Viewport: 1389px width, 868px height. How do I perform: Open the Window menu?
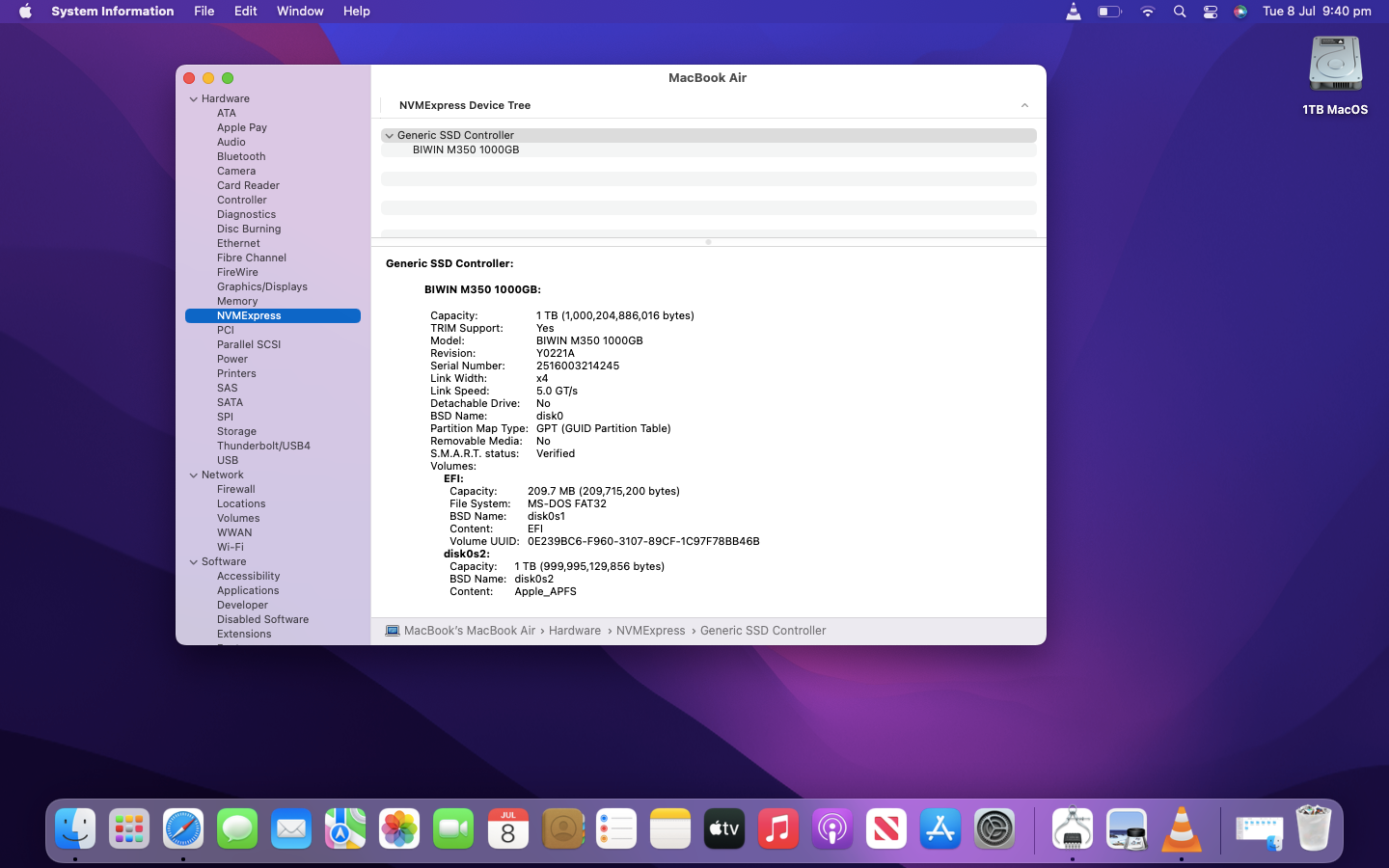300,12
